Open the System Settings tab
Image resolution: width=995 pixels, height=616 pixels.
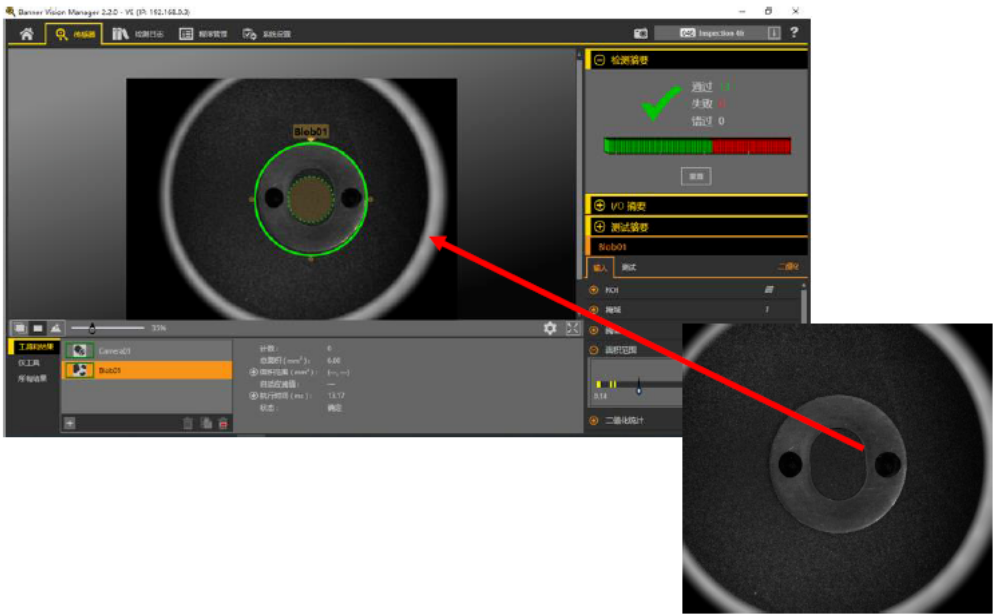click(267, 34)
